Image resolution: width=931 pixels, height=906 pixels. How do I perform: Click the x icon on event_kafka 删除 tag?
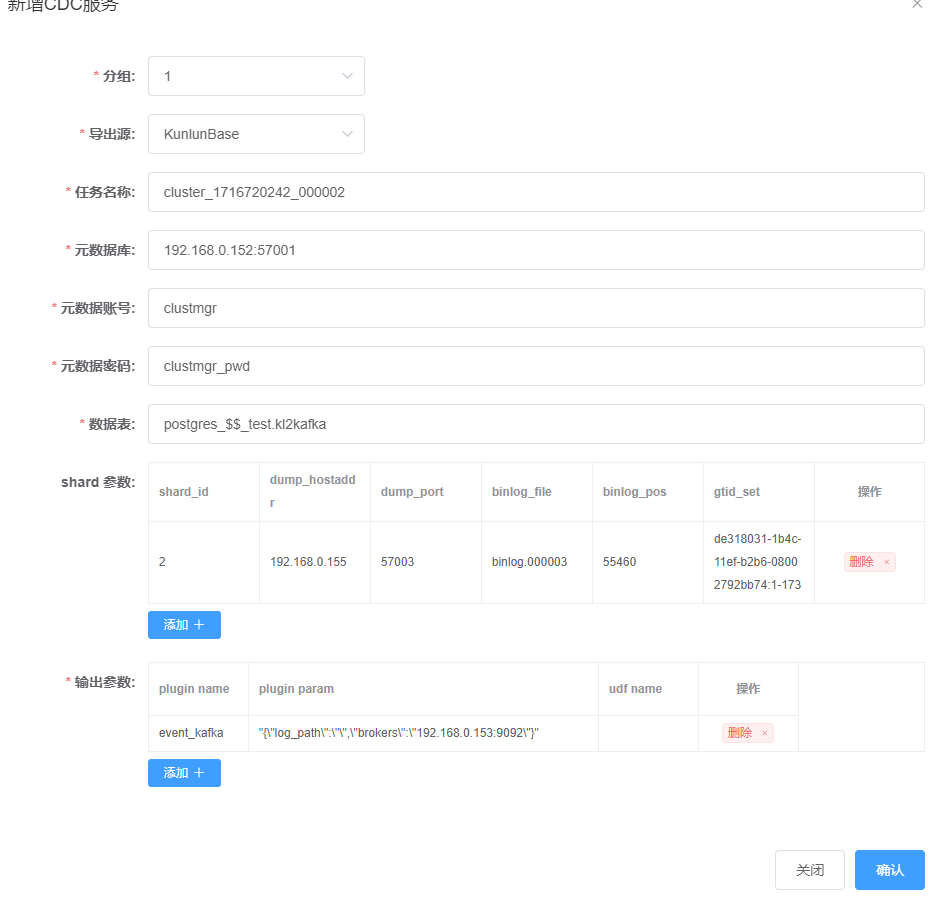[x=765, y=733]
